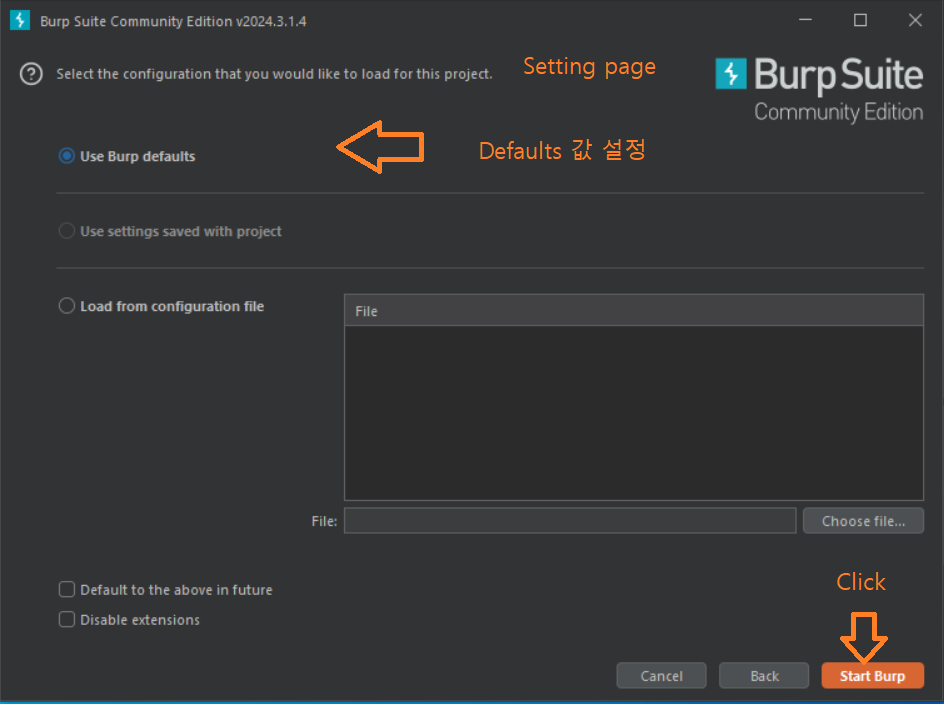Click the File path input field
The height and width of the screenshot is (704, 944).
[x=570, y=521]
